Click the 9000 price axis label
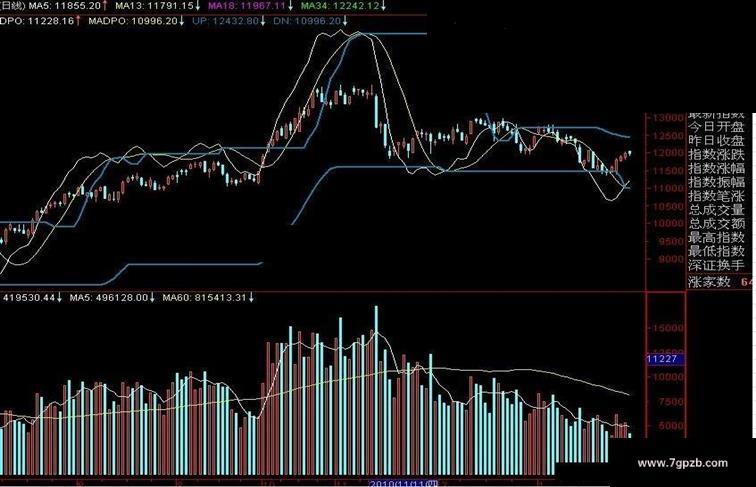 [671, 259]
